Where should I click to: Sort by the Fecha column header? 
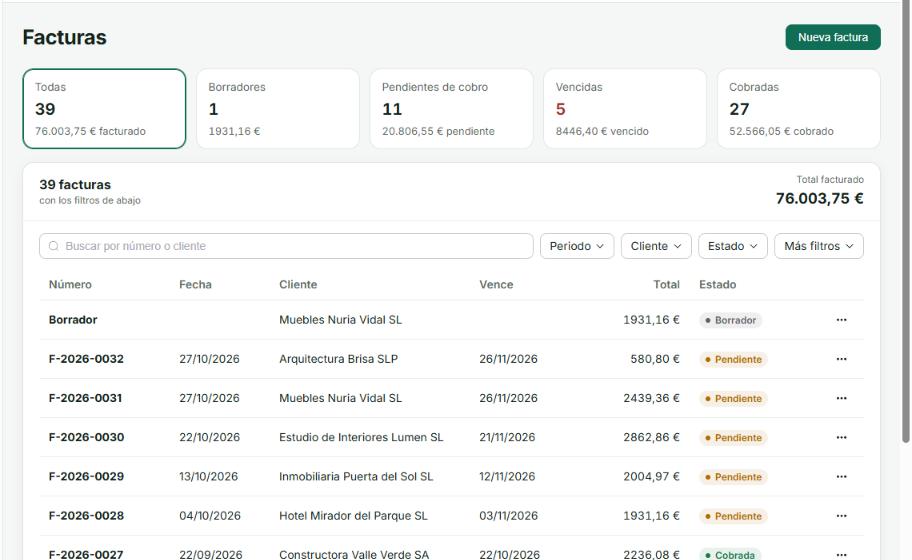[195, 284]
